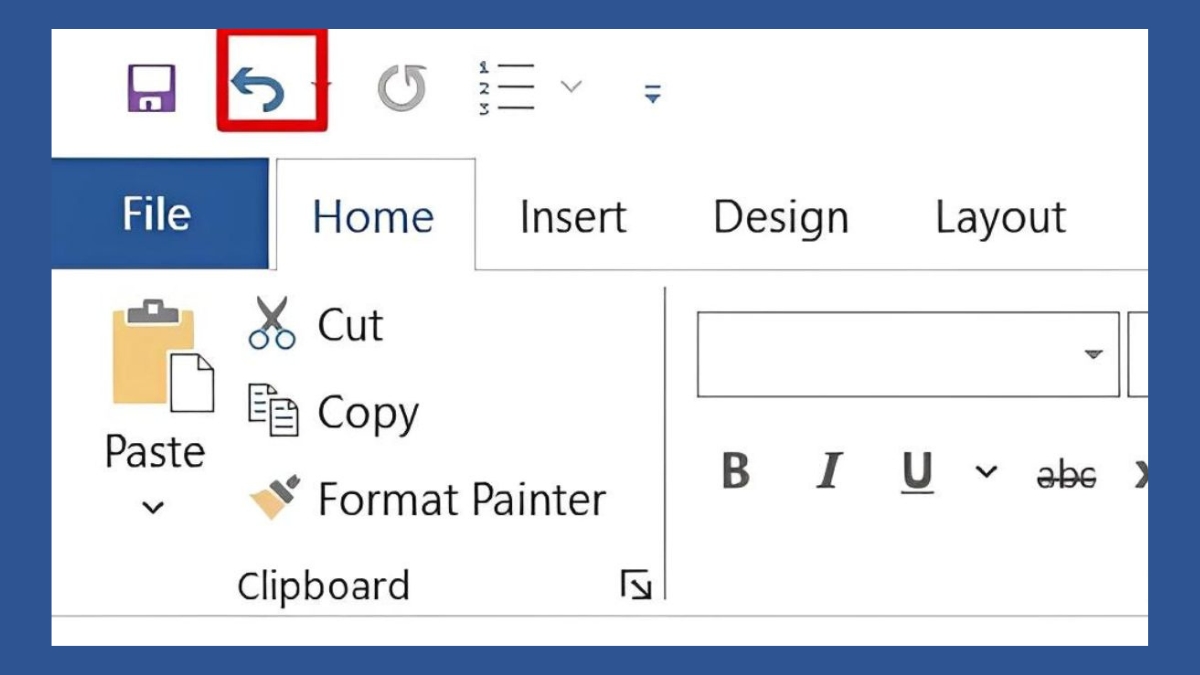Toggle Bold formatting
The width and height of the screenshot is (1200, 675).
pos(735,471)
